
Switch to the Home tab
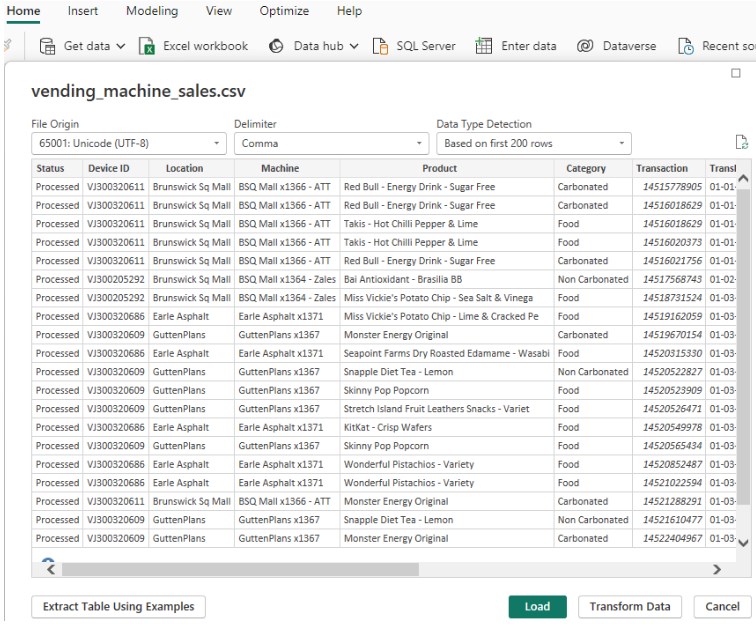click(x=23, y=11)
